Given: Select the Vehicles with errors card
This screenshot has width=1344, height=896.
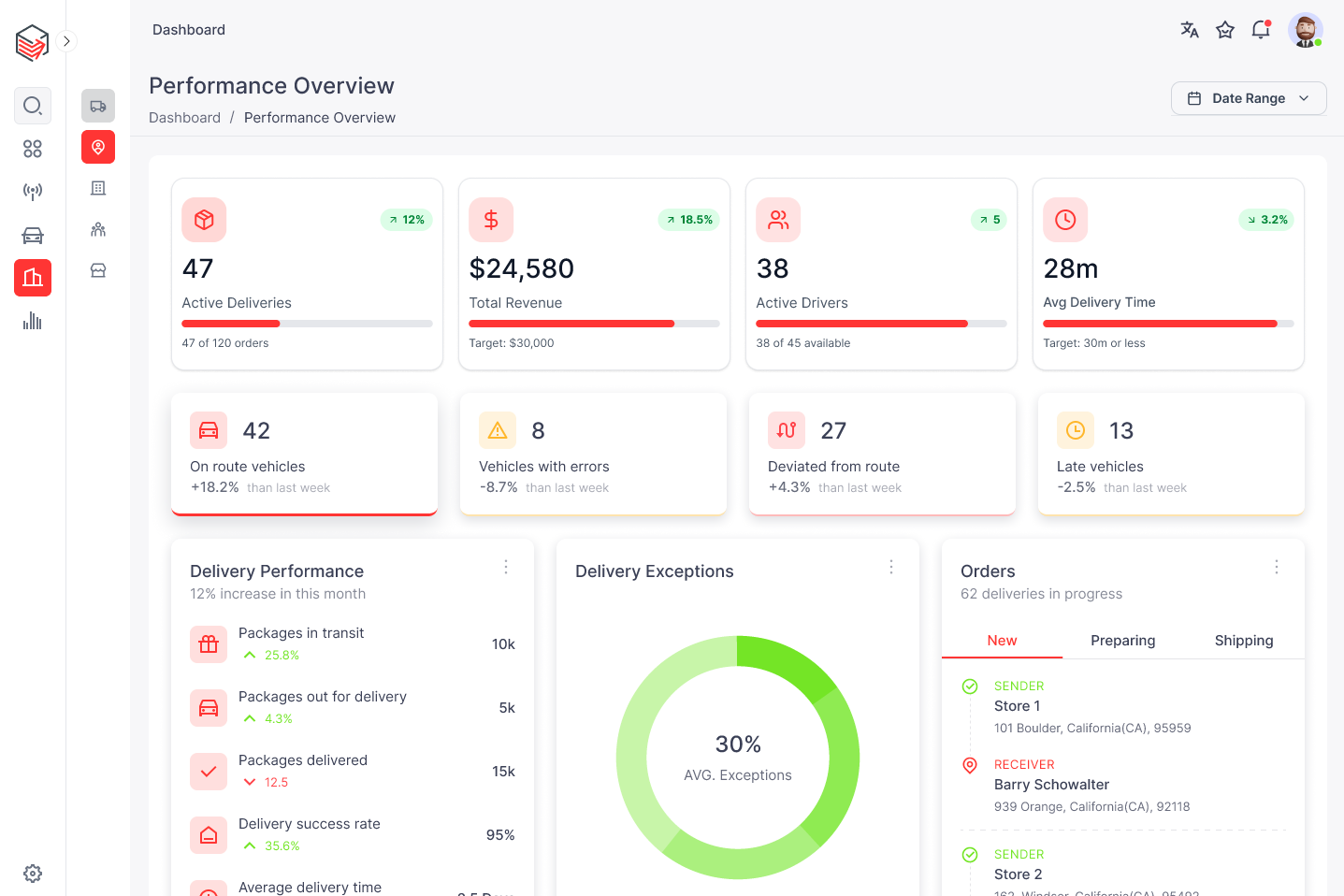Looking at the screenshot, I should tap(593, 454).
